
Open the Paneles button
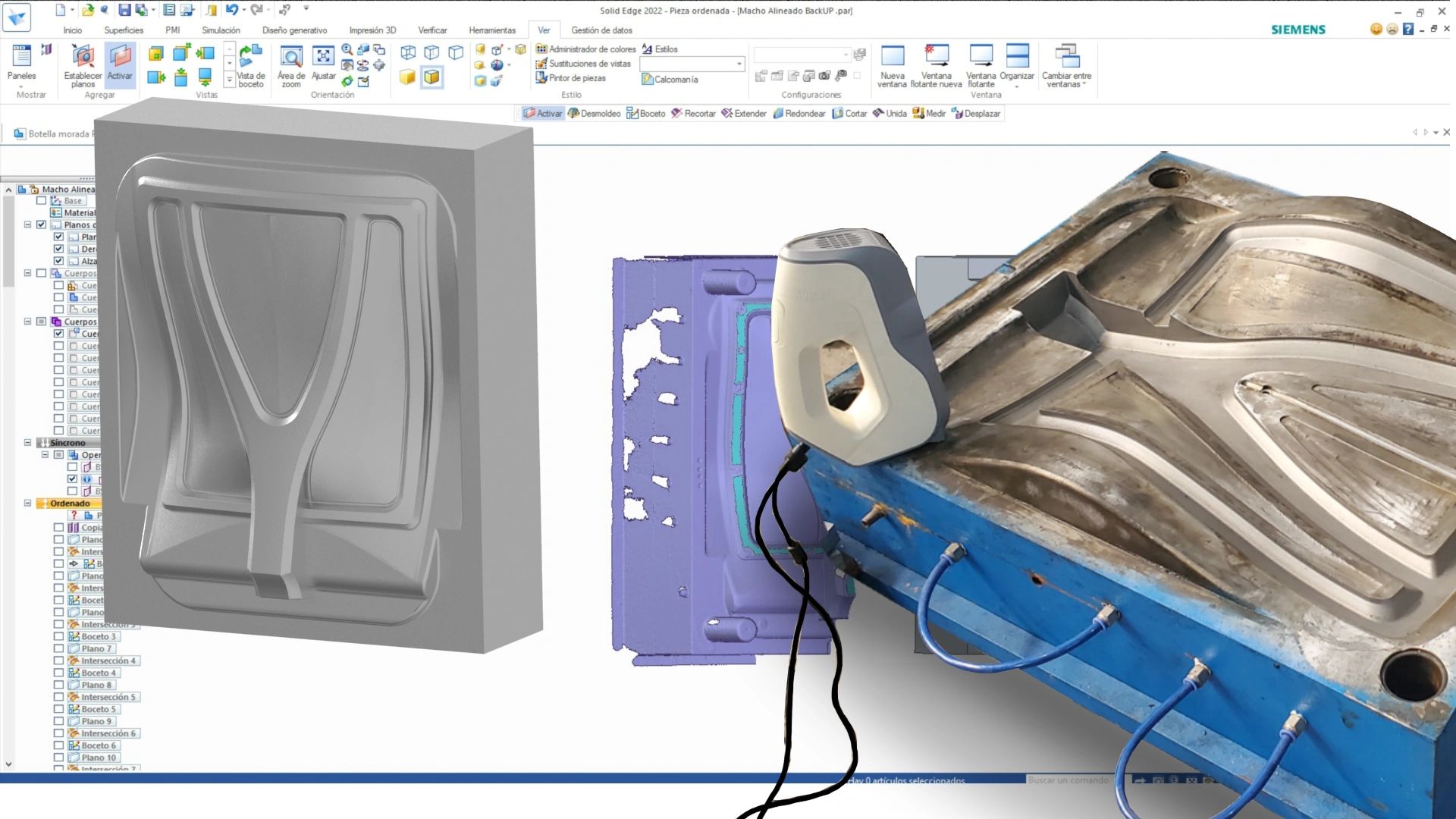[x=21, y=66]
